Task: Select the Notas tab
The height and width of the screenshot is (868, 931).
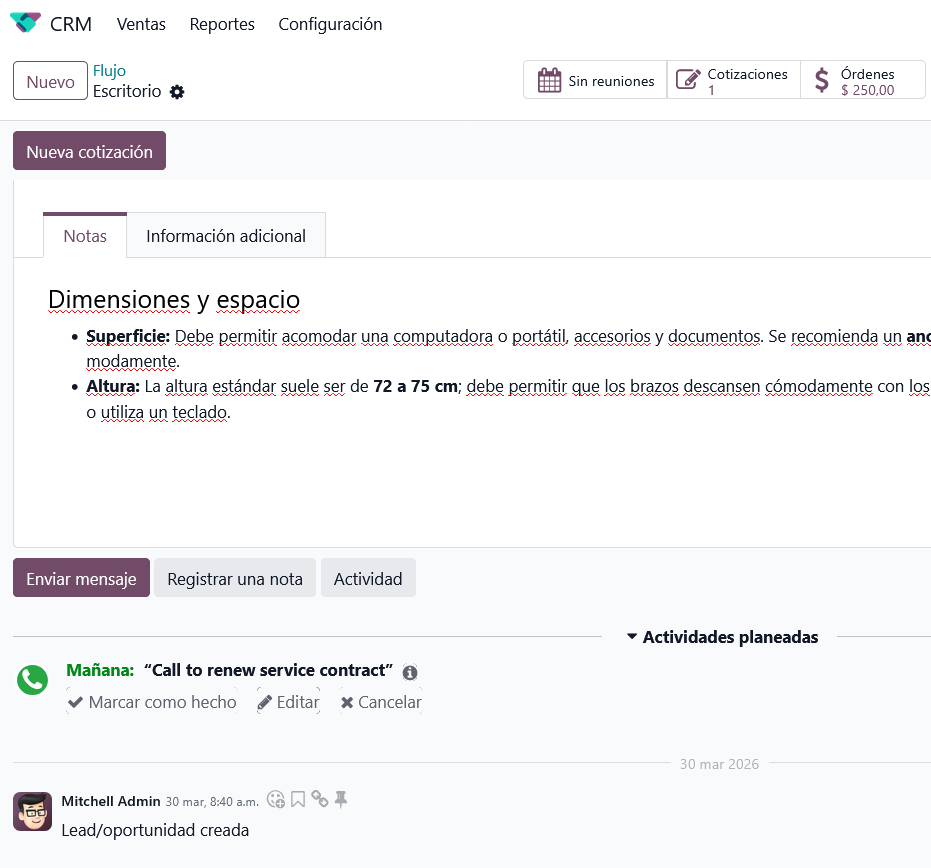Action: click(85, 236)
